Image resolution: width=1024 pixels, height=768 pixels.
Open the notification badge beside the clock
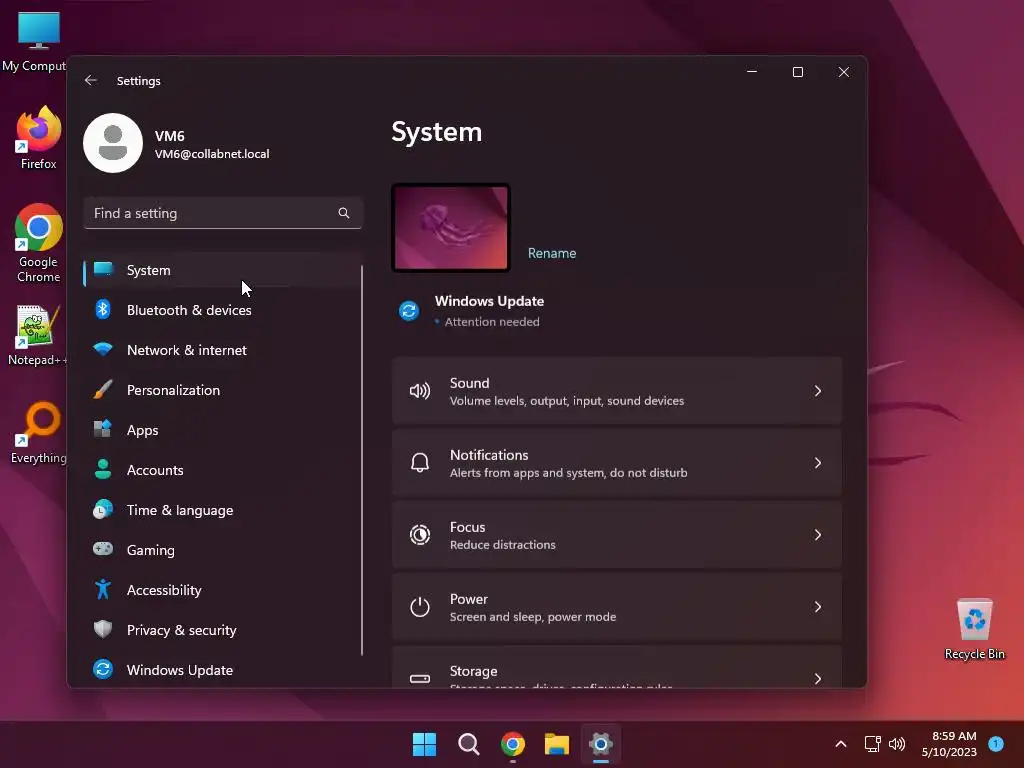996,743
